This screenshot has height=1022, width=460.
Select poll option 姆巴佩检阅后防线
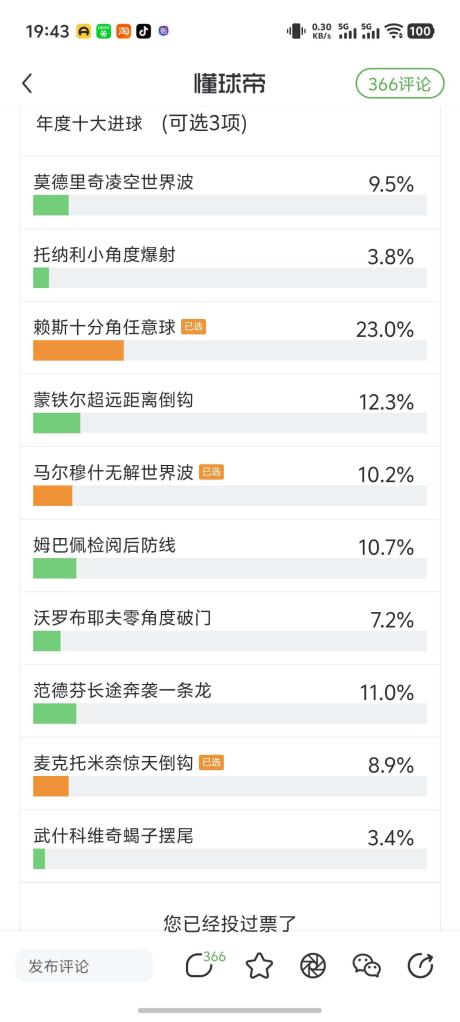pyautogui.click(x=230, y=556)
